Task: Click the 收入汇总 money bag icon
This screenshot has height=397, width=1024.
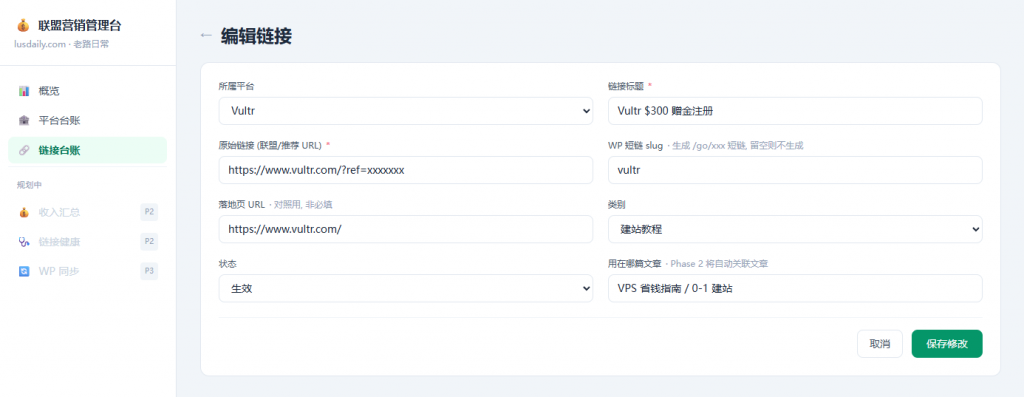Action: coord(24,212)
